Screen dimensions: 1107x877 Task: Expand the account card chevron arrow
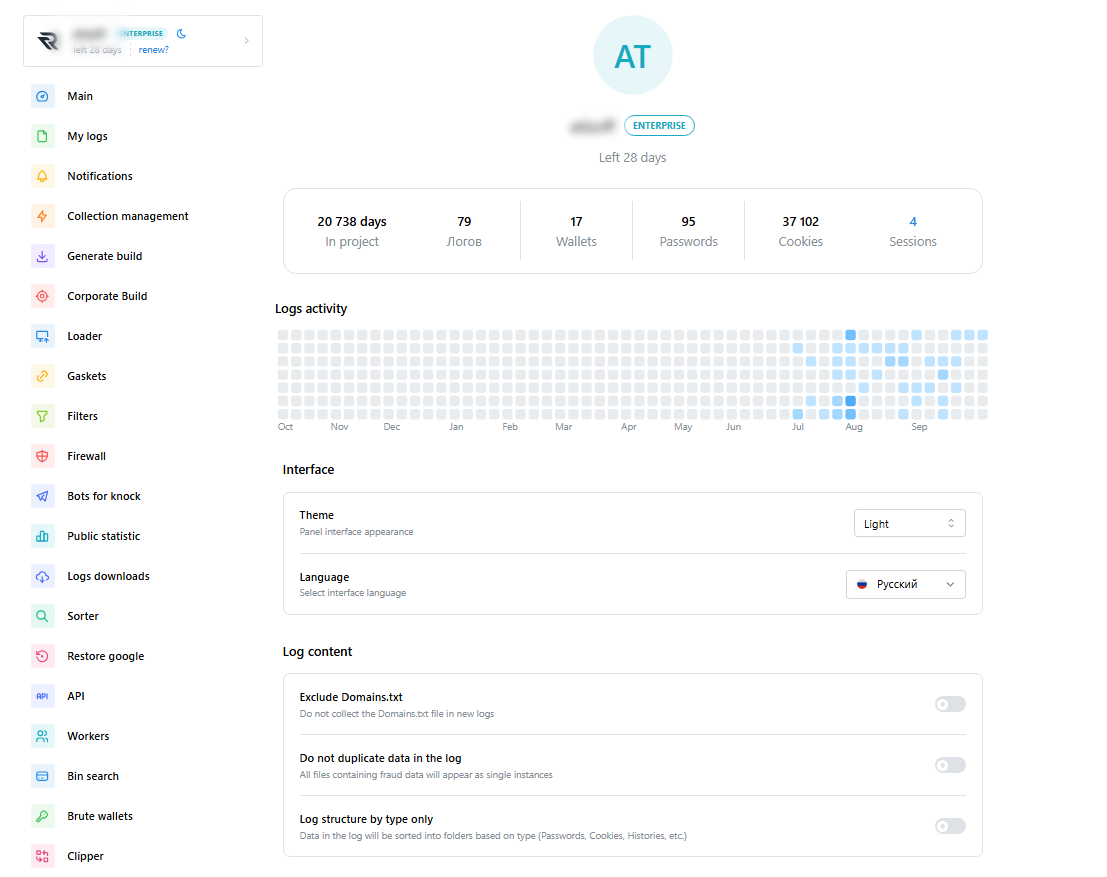(x=246, y=41)
